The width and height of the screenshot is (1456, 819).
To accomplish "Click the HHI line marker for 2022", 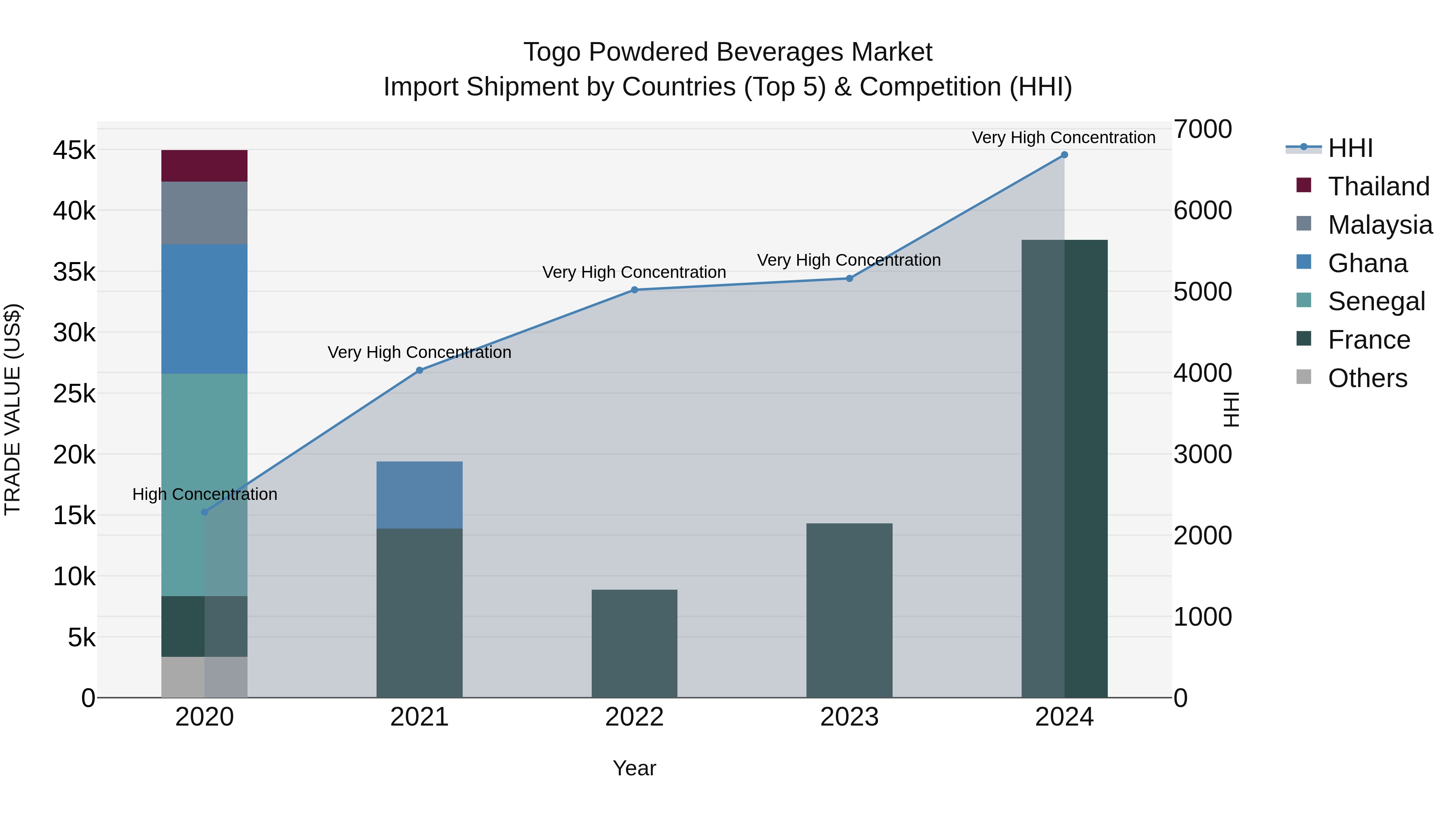I will pyautogui.click(x=634, y=290).
